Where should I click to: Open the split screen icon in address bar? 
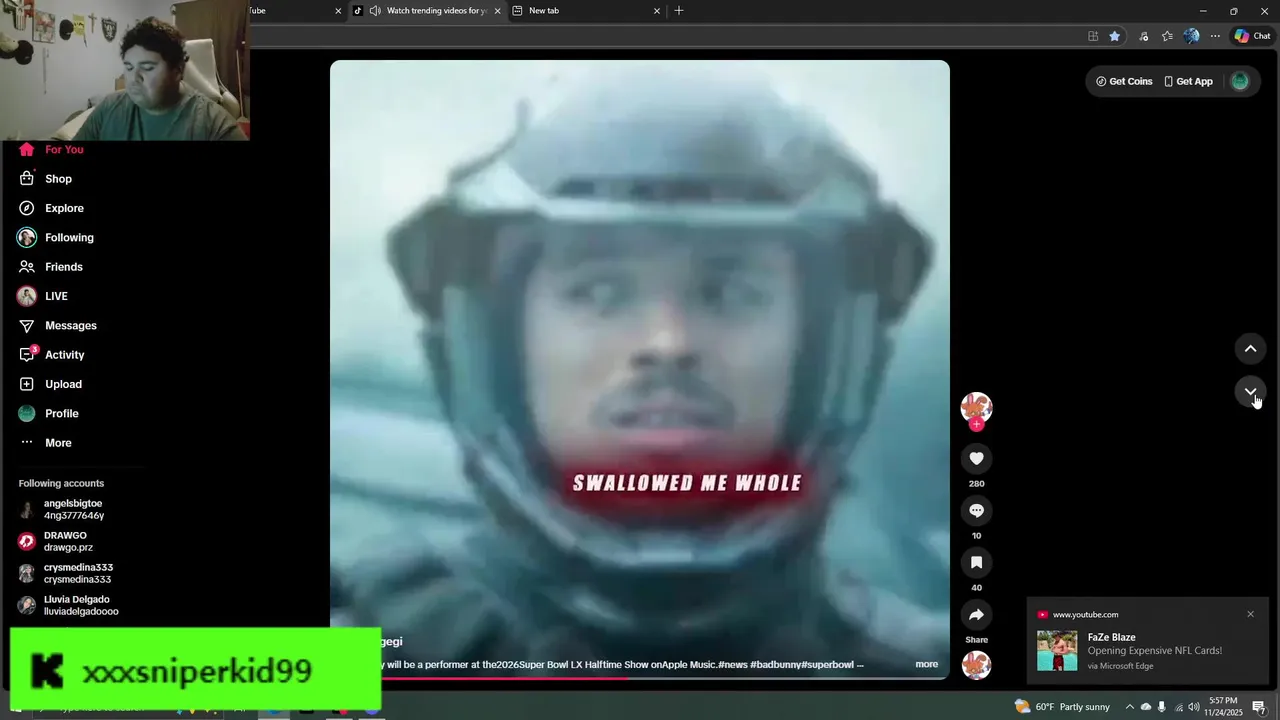[x=1093, y=36]
